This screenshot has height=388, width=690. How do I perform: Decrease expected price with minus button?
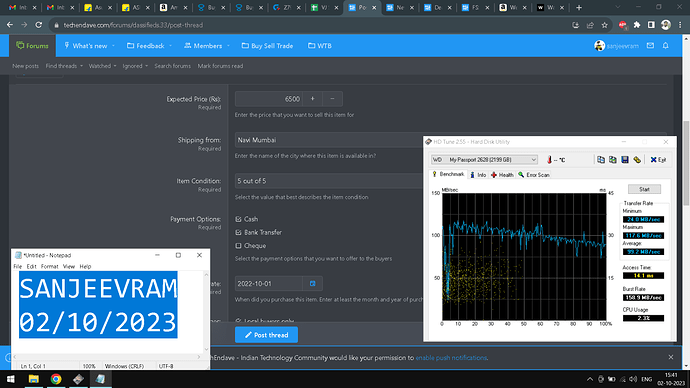(x=332, y=99)
